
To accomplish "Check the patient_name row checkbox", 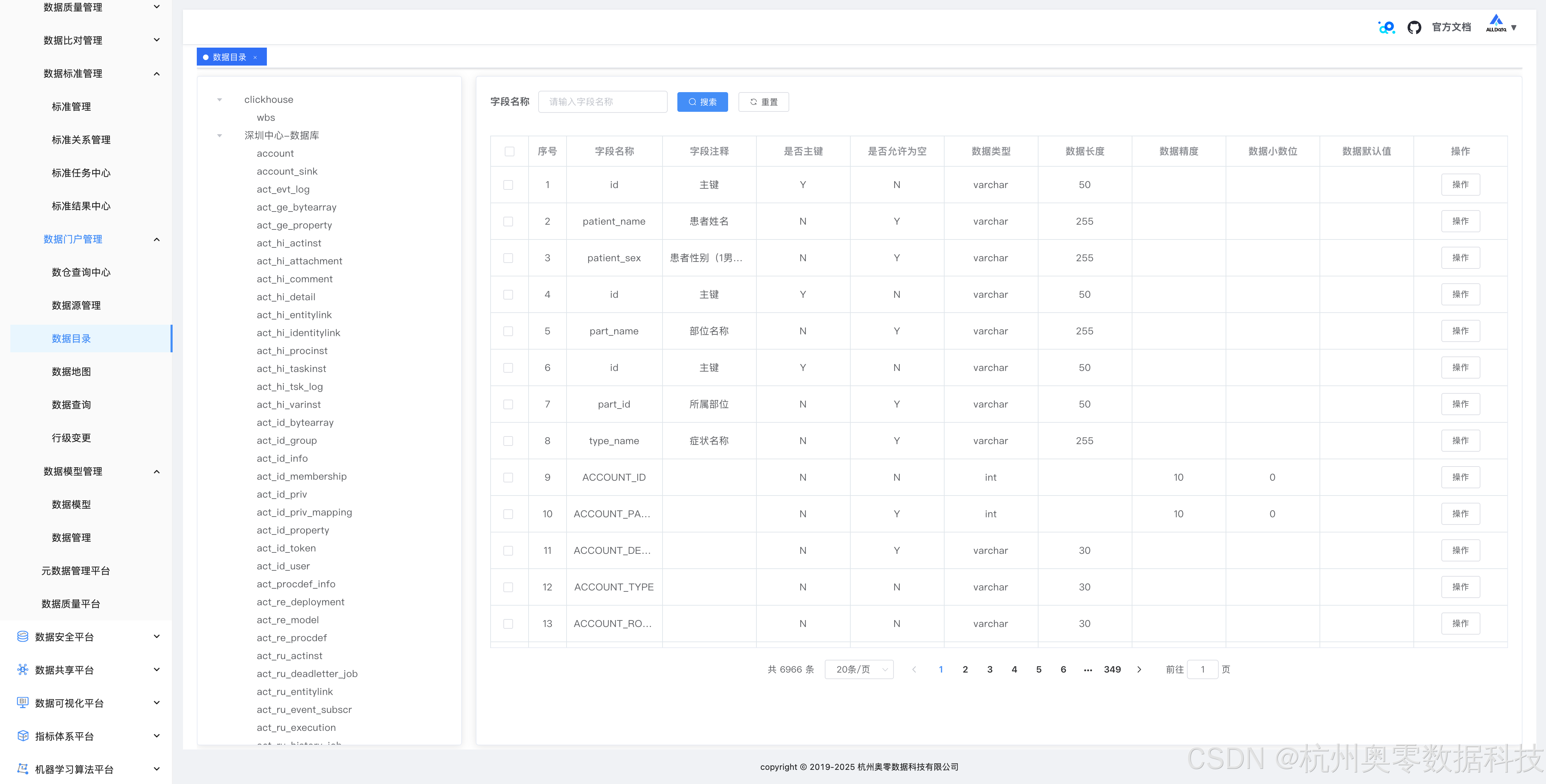I will coord(508,221).
